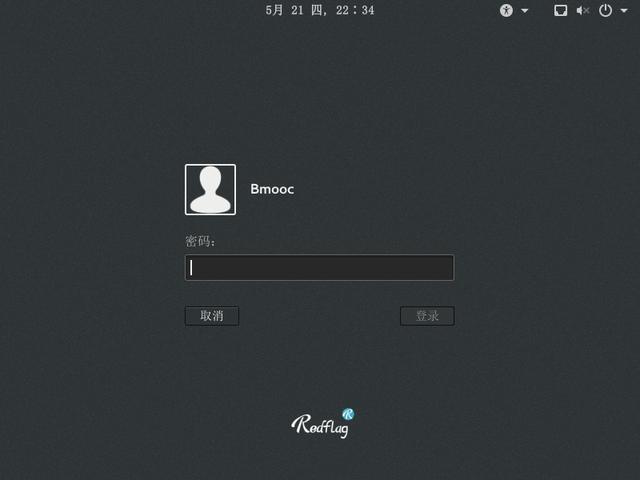
Task: Expand the arrow next to power icon
Action: pos(624,10)
